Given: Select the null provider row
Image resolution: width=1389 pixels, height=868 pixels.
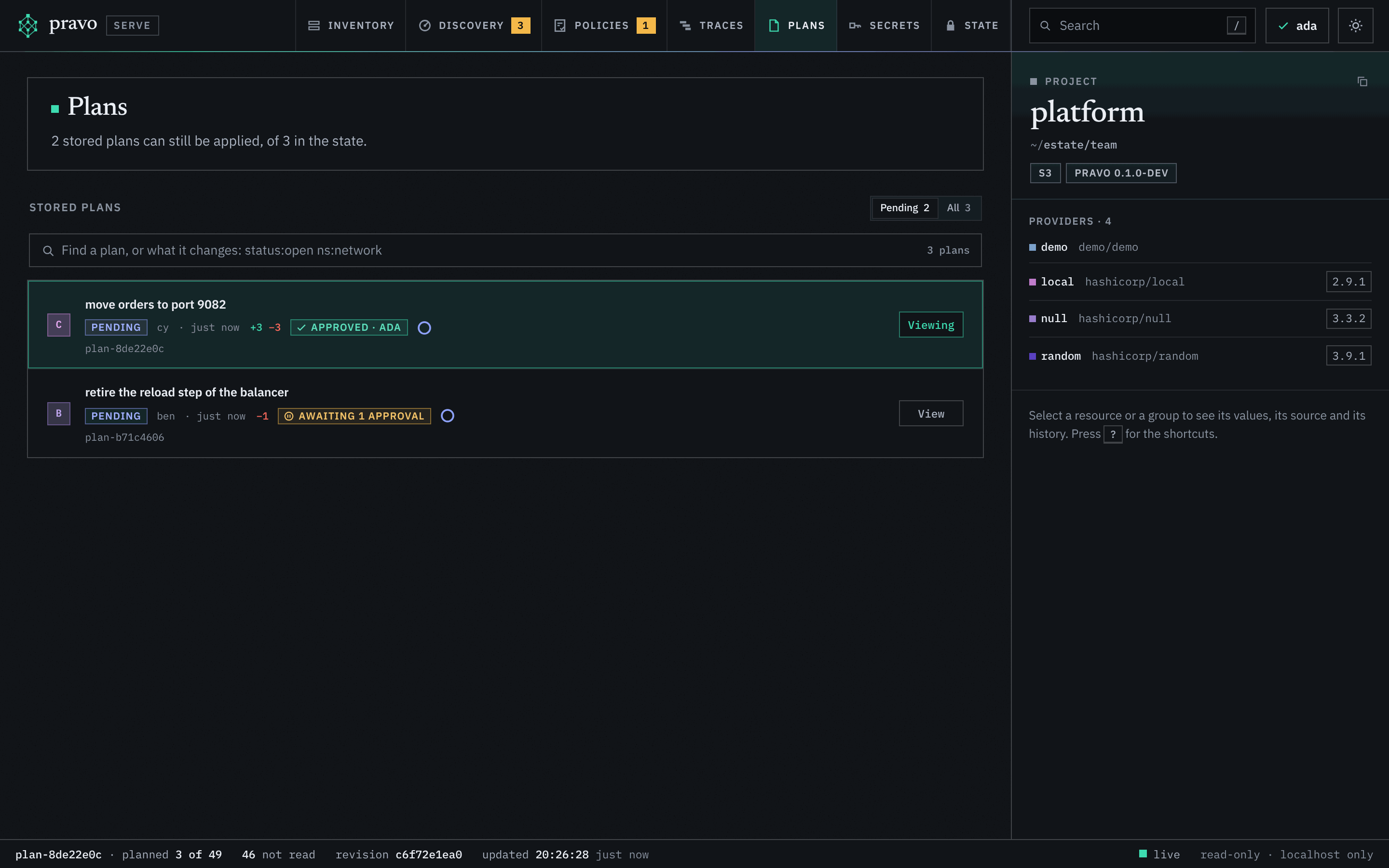Looking at the screenshot, I should coord(1199,319).
